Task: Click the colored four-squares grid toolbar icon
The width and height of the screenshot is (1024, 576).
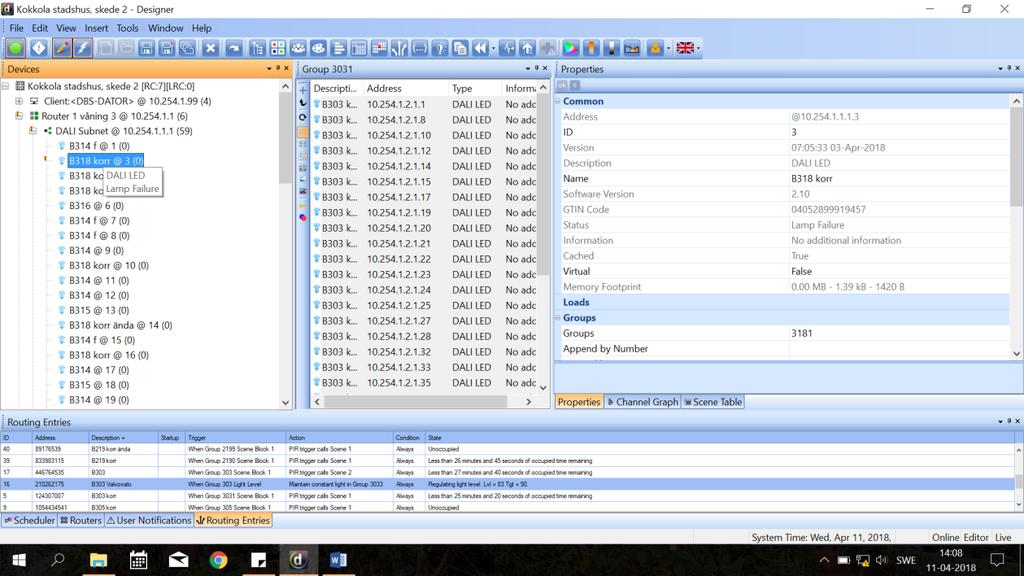Action: click(278, 48)
